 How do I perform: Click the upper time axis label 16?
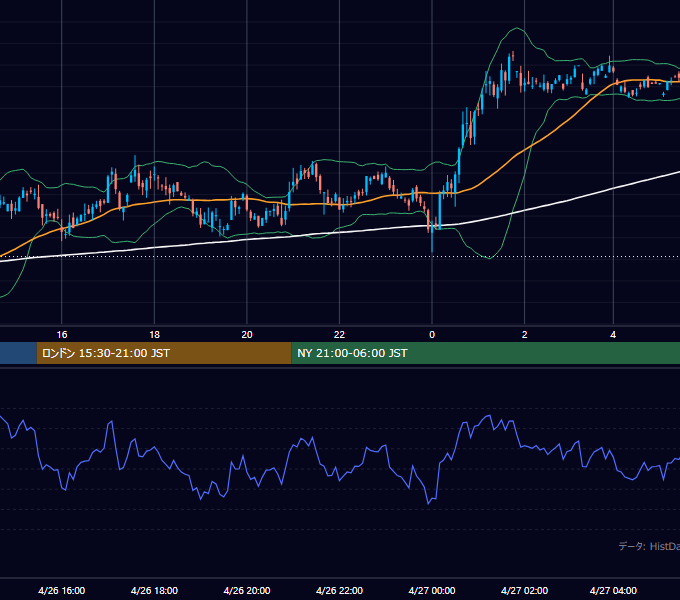tap(62, 335)
